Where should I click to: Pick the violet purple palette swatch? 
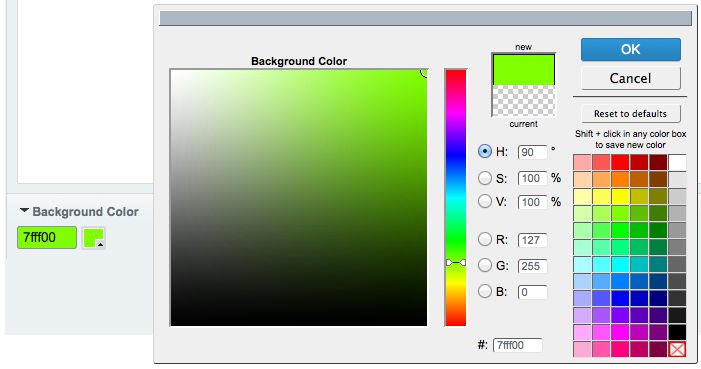620,315
